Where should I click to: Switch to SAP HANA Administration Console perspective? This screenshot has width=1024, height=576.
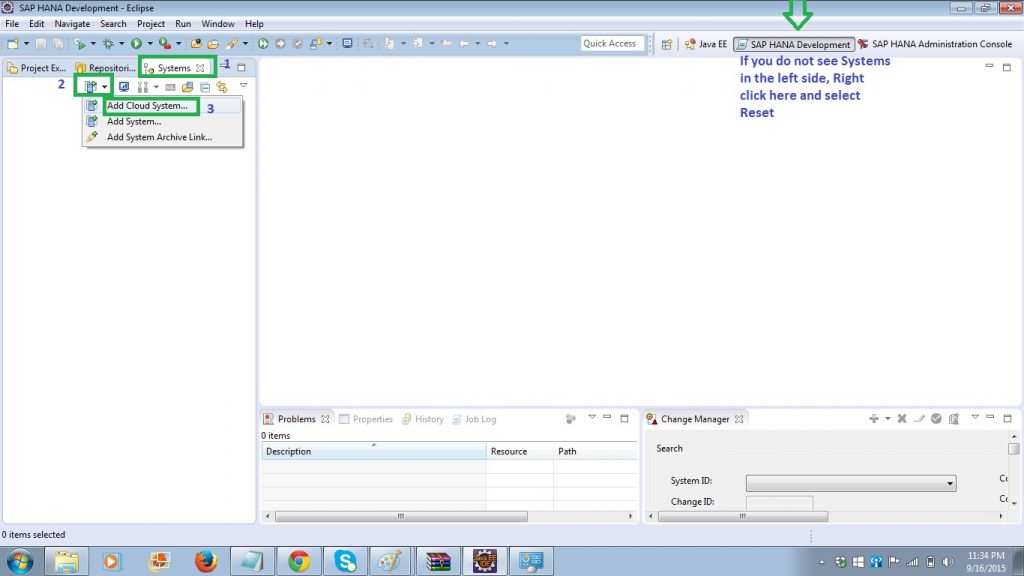tap(935, 44)
